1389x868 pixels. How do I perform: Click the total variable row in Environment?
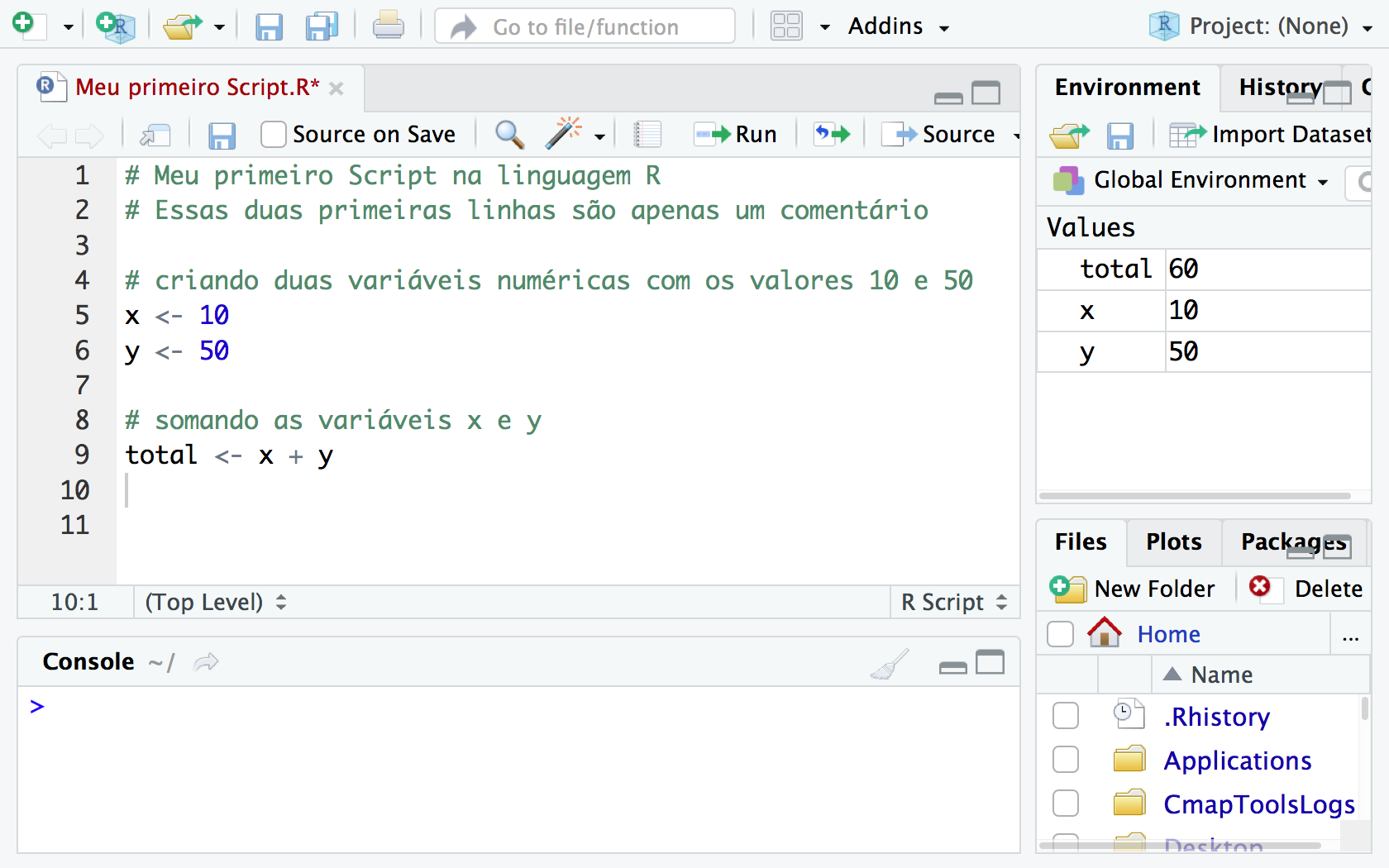point(1204,269)
